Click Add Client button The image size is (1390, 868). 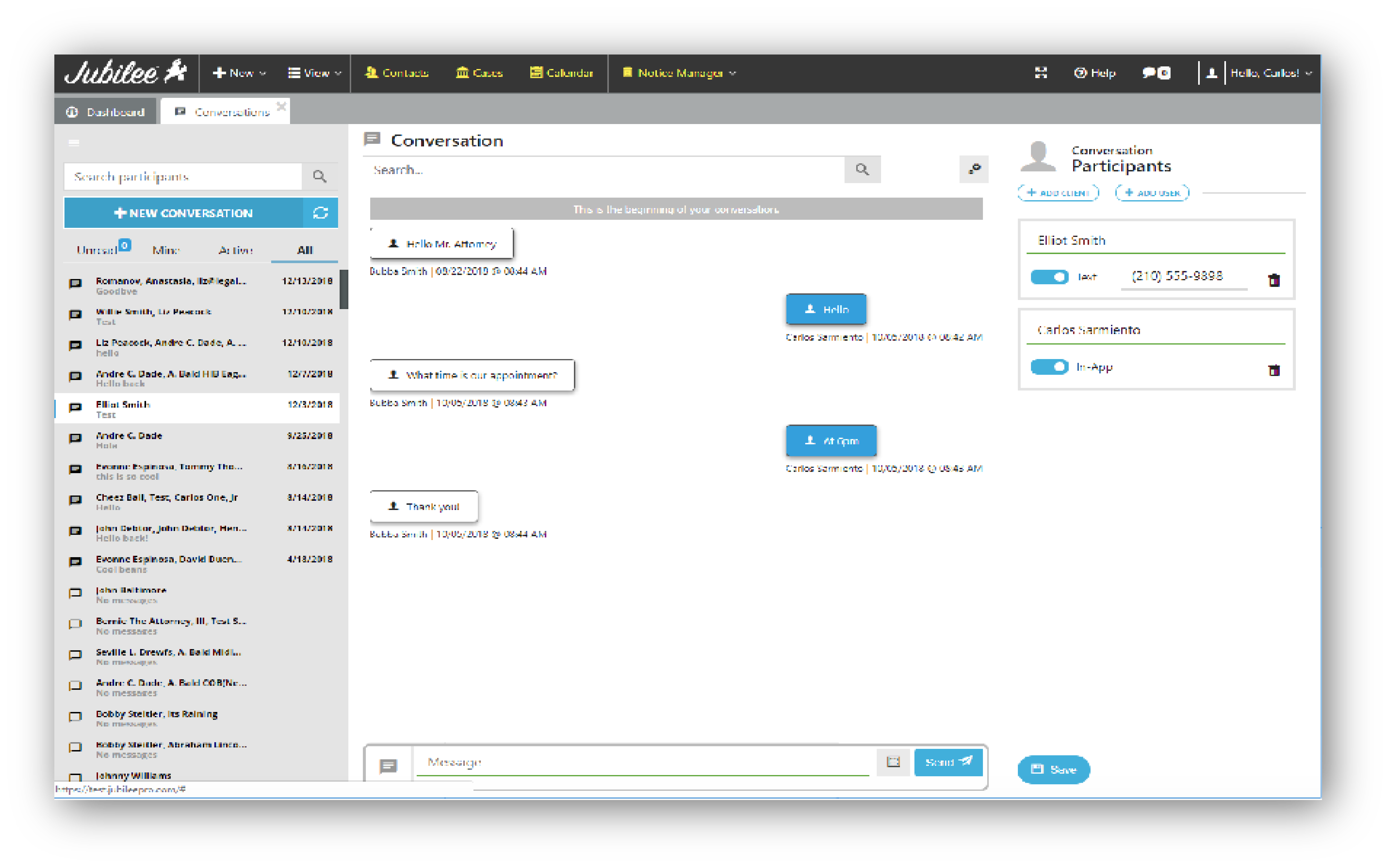(x=1058, y=193)
